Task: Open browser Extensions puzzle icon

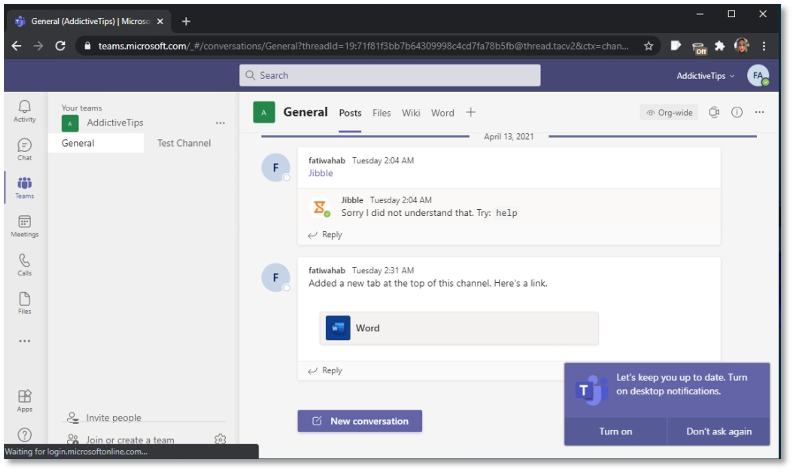Action: pyautogui.click(x=720, y=46)
